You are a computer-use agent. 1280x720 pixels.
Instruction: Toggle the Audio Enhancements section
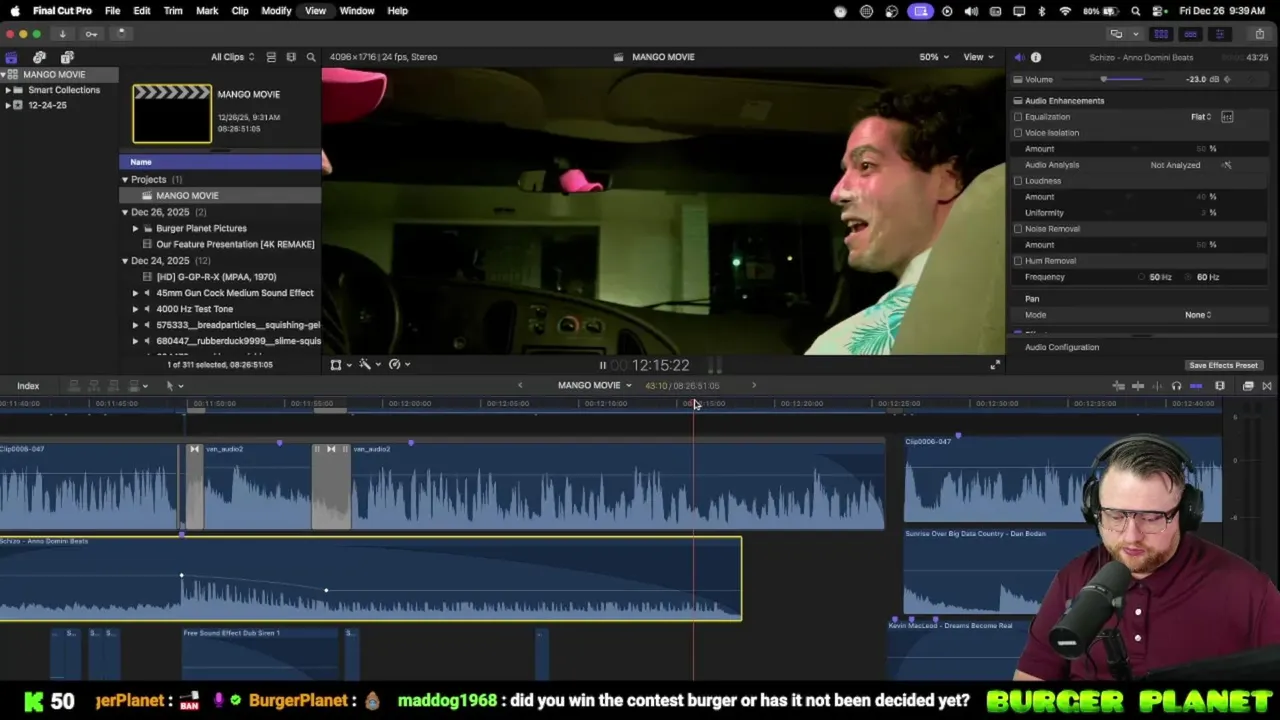click(1018, 101)
